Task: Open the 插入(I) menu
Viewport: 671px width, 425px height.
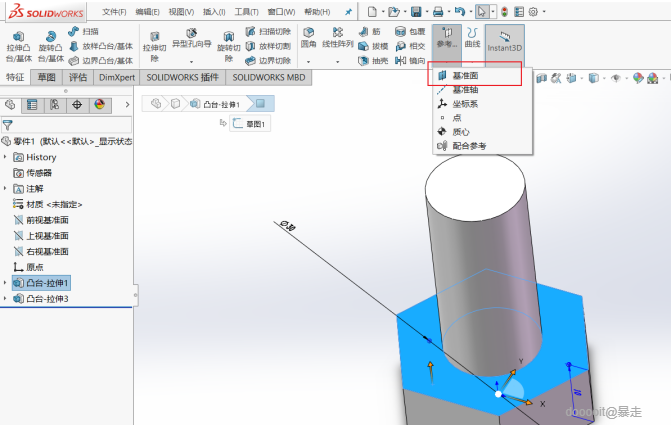Action: (x=214, y=11)
